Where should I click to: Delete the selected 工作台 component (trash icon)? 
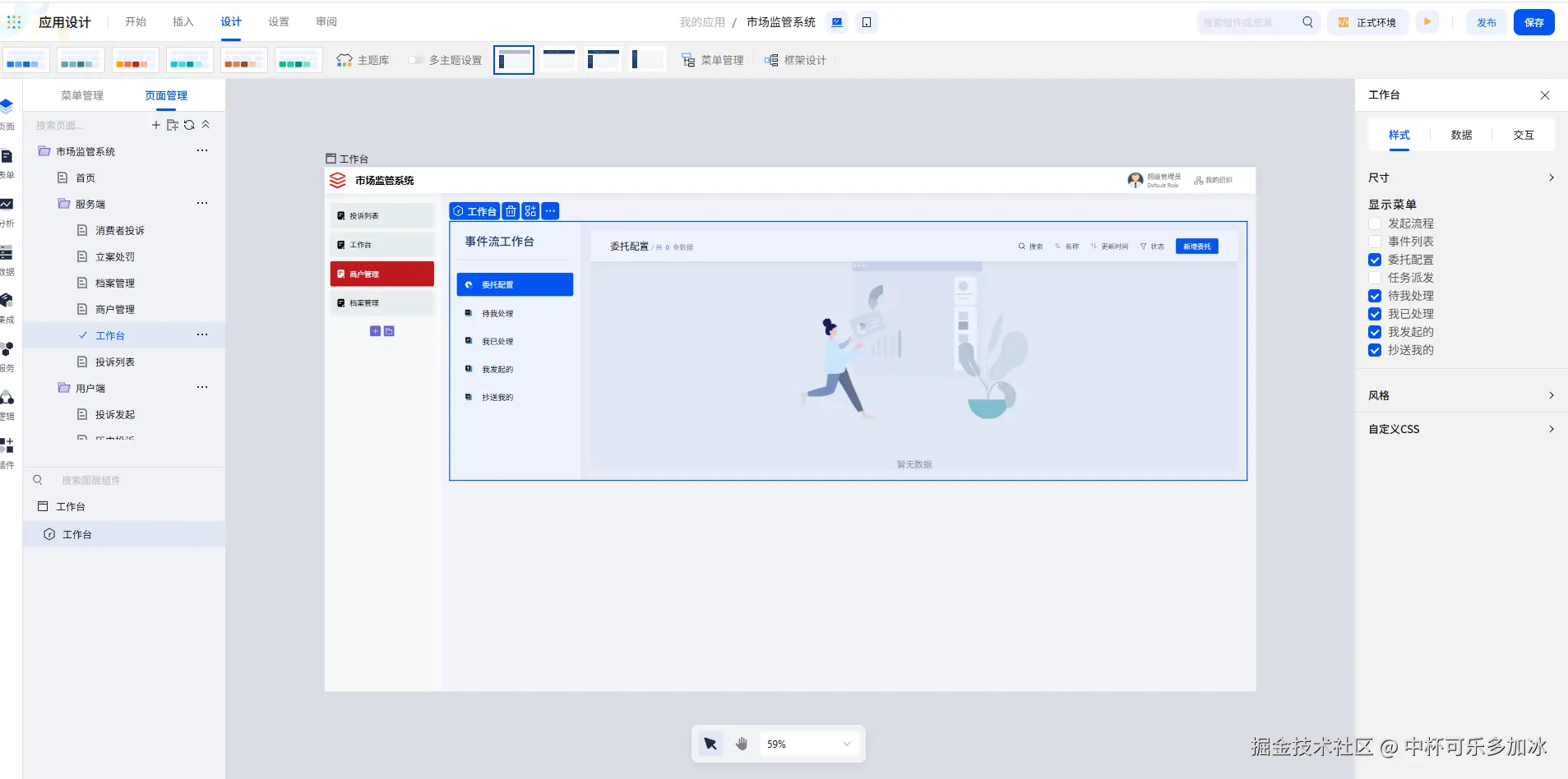[511, 211]
